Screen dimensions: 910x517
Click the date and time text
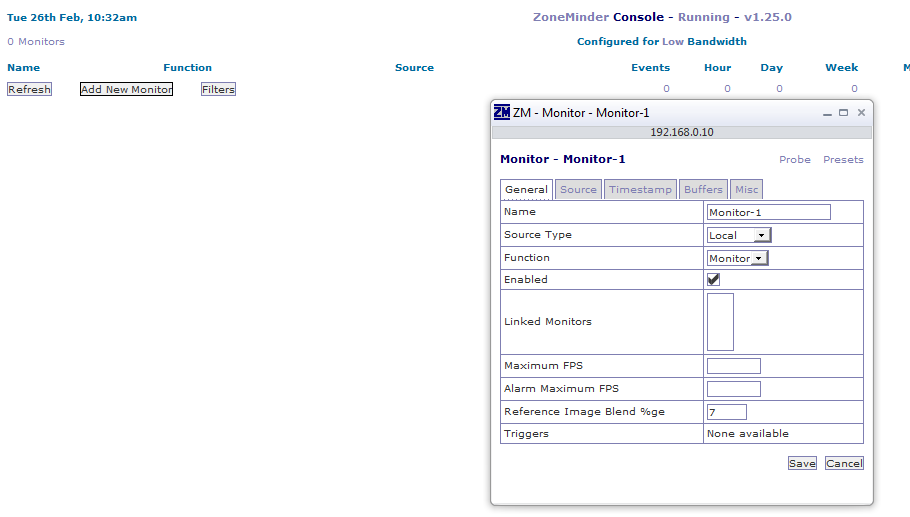coord(72,17)
